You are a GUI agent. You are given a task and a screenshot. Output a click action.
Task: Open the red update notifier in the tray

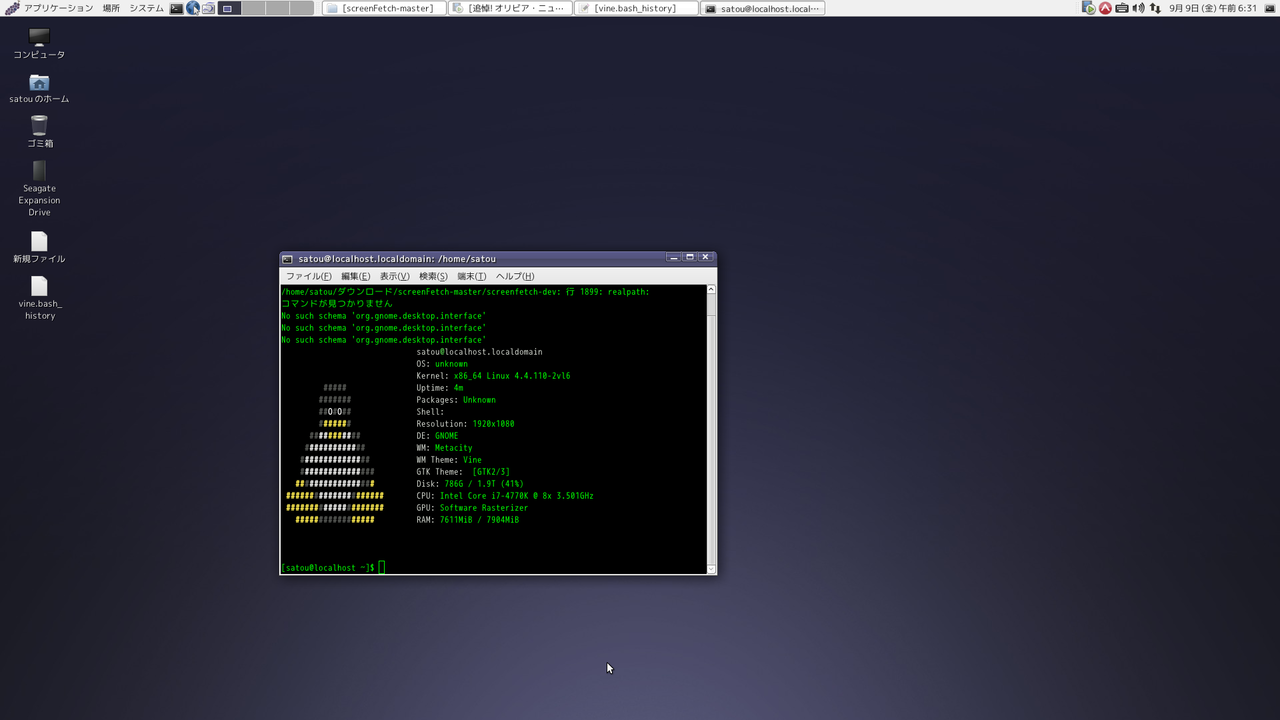click(1105, 8)
